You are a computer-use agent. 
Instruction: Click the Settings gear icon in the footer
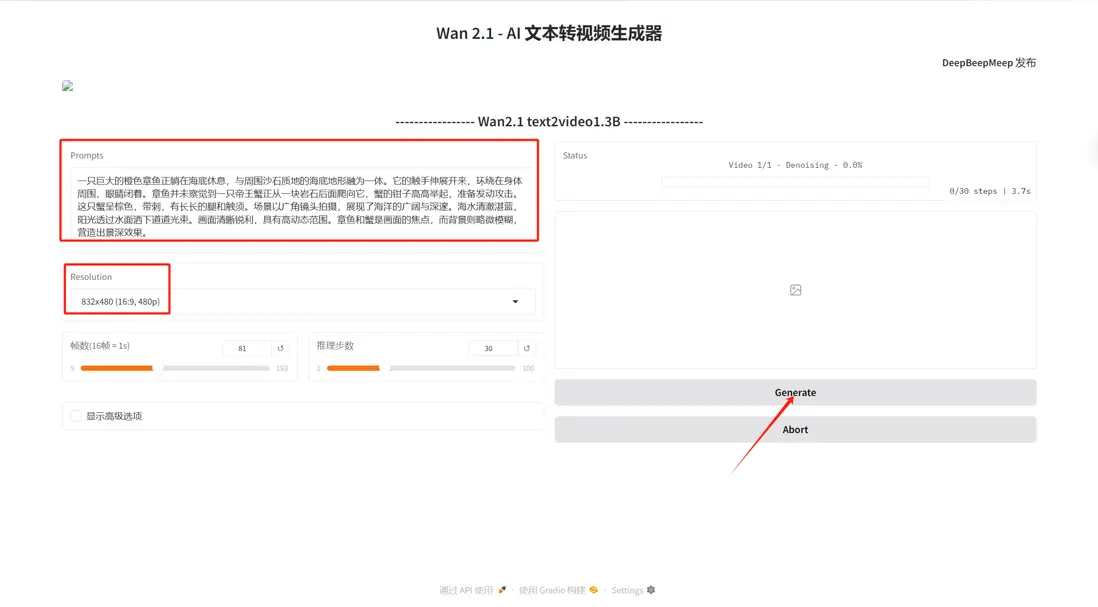[651, 590]
